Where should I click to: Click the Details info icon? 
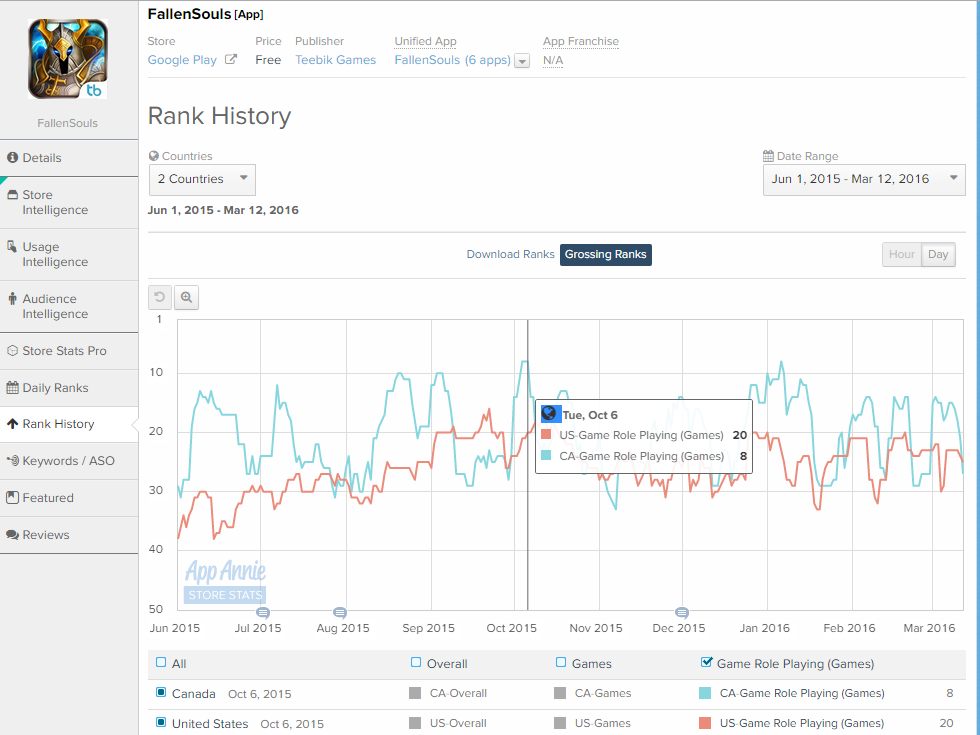click(x=12, y=158)
